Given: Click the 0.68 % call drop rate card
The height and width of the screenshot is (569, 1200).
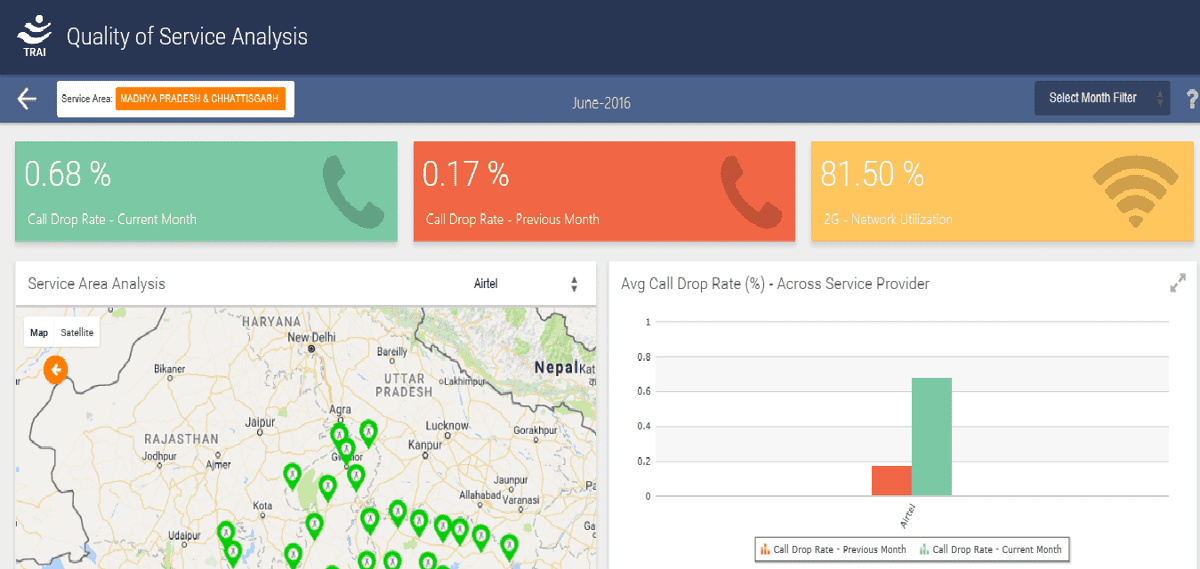Looking at the screenshot, I should pyautogui.click(x=206, y=191).
